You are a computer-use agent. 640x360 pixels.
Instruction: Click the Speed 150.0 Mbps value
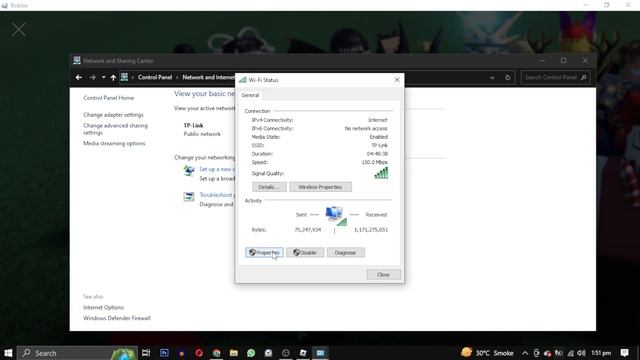coord(375,162)
